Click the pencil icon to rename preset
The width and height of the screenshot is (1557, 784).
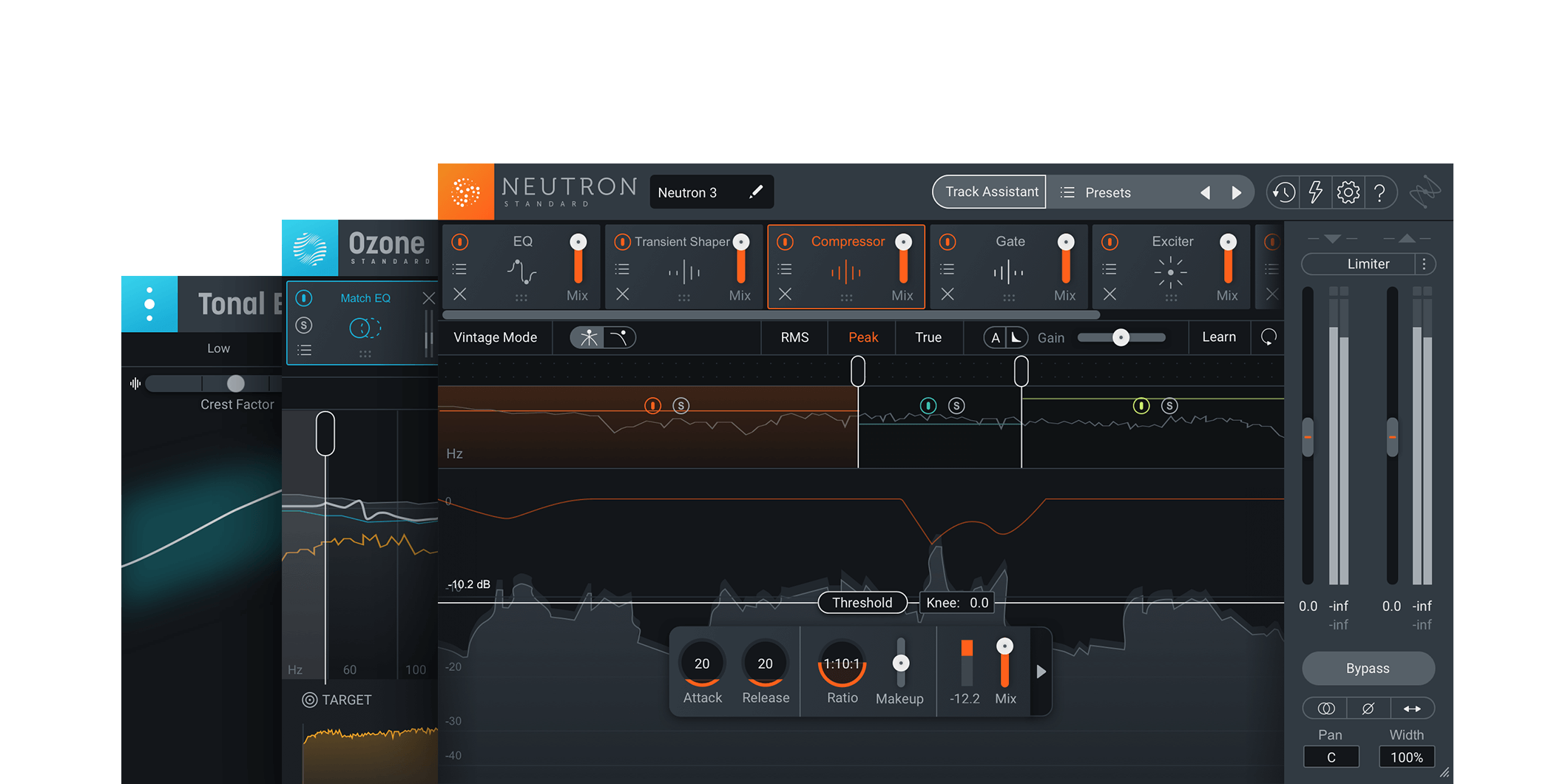coord(755,192)
